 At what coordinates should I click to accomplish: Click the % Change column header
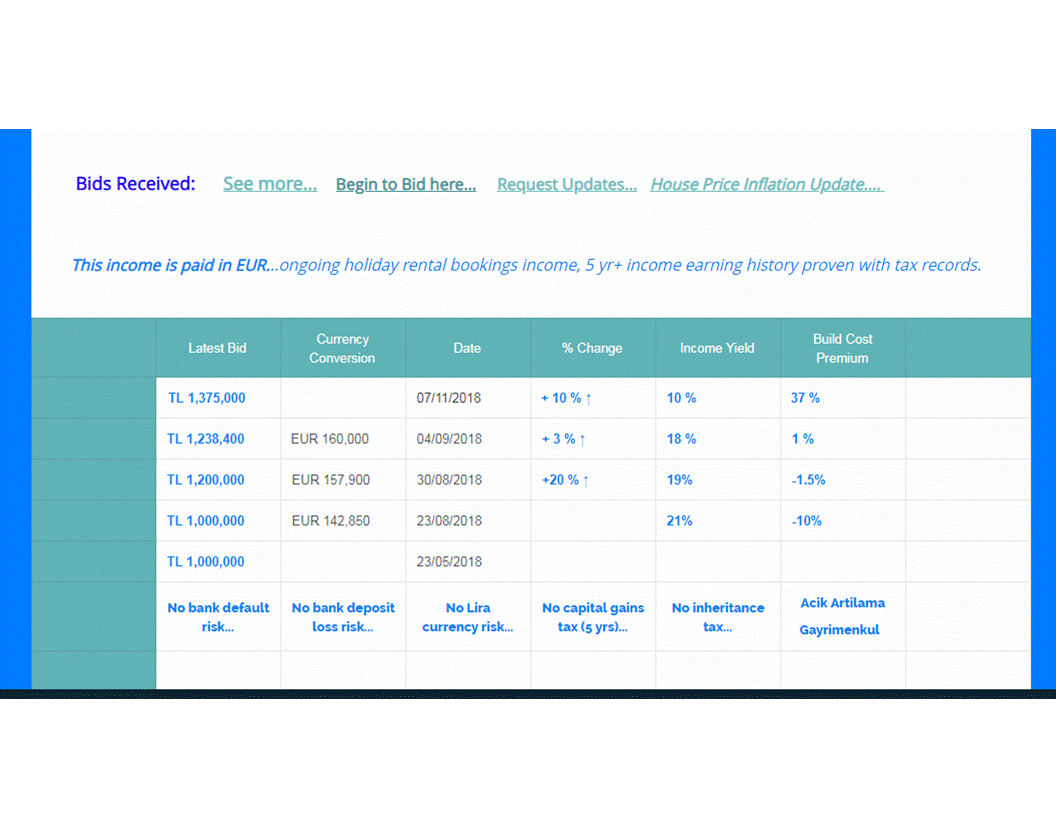[592, 347]
